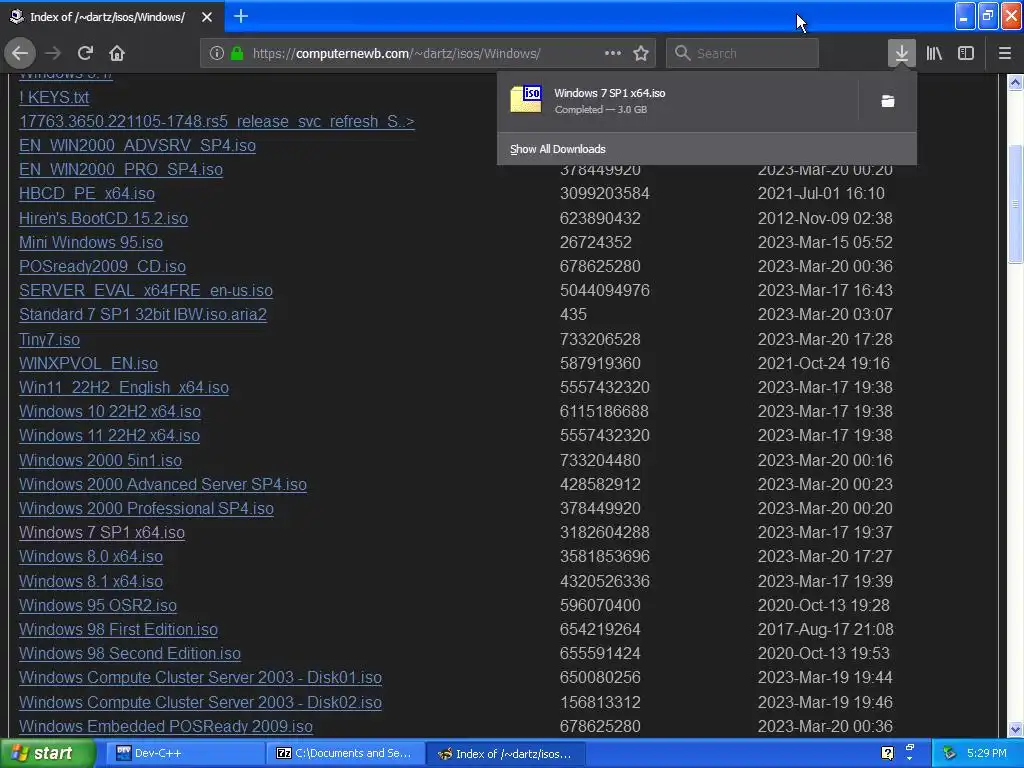Close the Index of Windows tab
Screen dimensions: 1024x768
(207, 17)
